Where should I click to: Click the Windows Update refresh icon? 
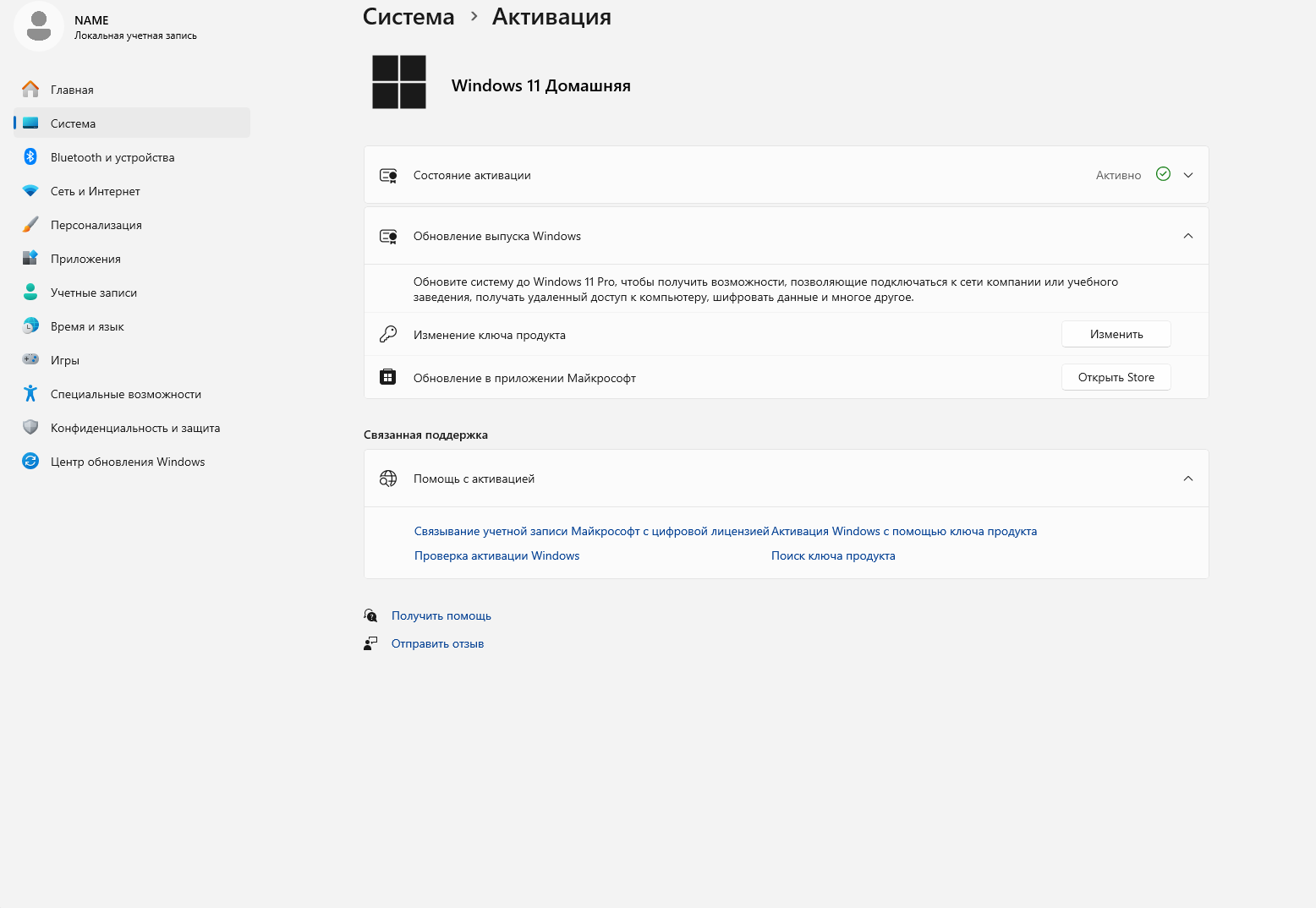point(30,461)
